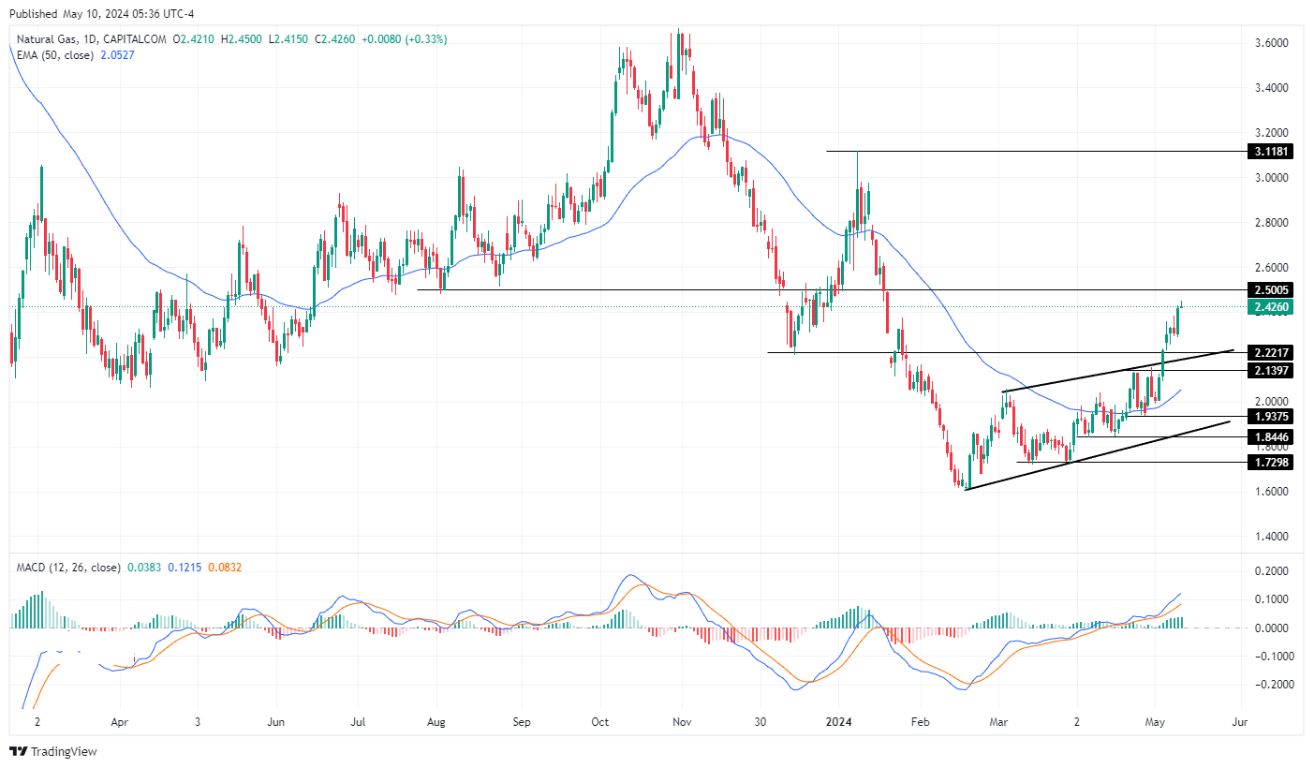
Task: Click "Nov" on the time axis
Action: pyautogui.click(x=682, y=720)
